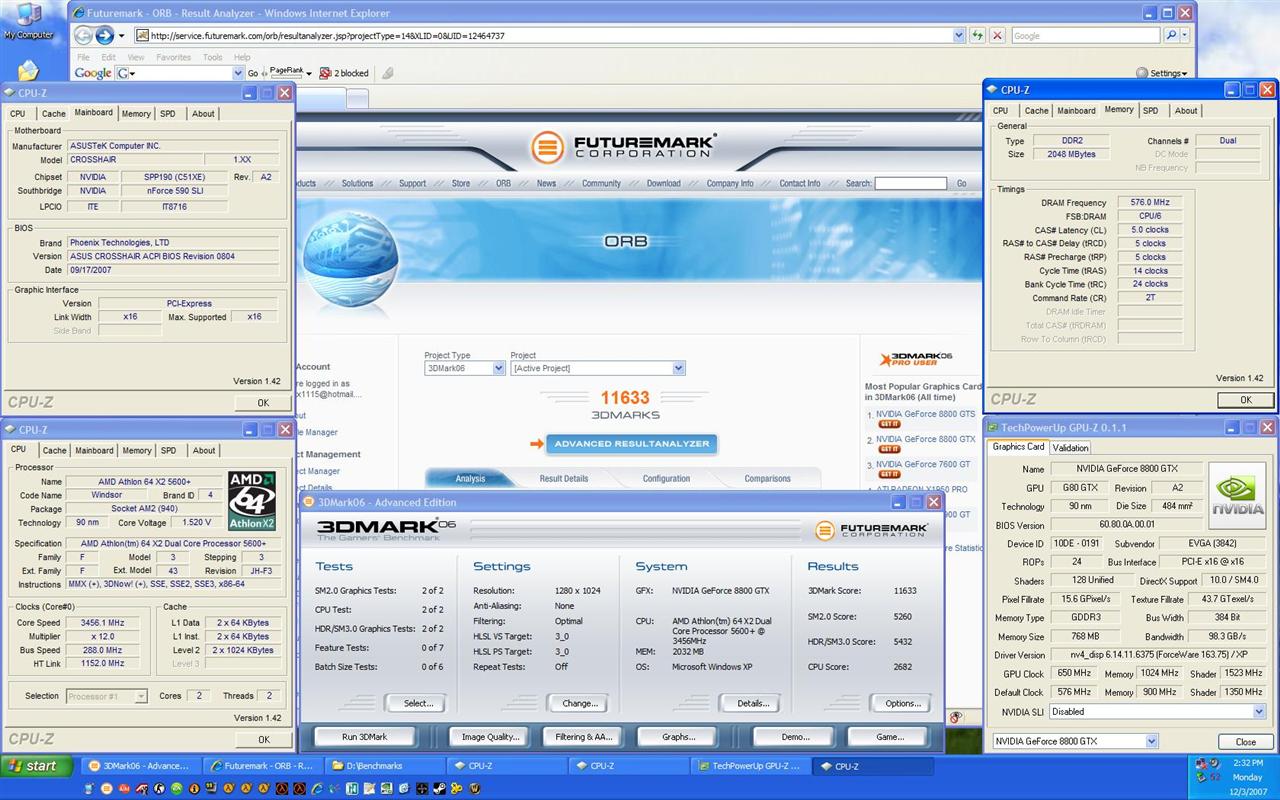This screenshot has width=1280, height=800.
Task: Click the '2 blocked' popup blocker icon
Action: [x=345, y=73]
